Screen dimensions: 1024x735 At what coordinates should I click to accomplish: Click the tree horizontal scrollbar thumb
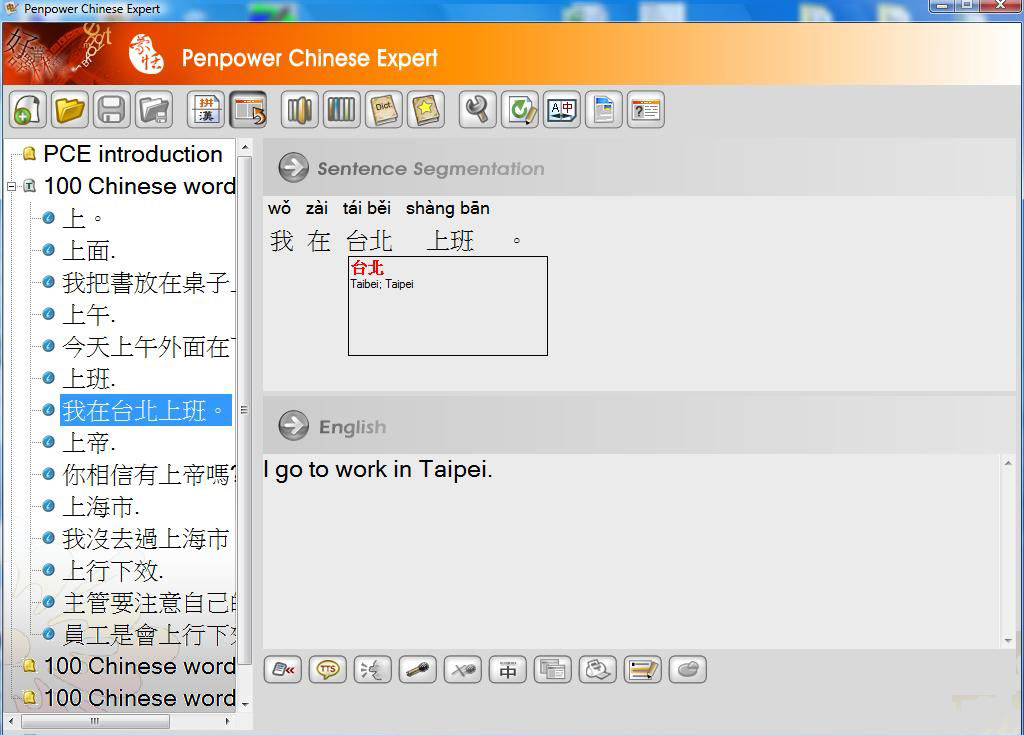pyautogui.click(x=95, y=721)
